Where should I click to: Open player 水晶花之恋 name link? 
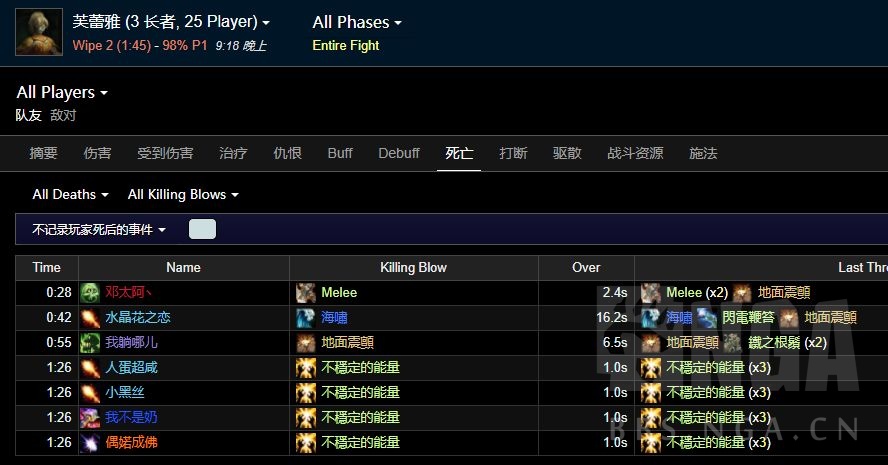138,318
